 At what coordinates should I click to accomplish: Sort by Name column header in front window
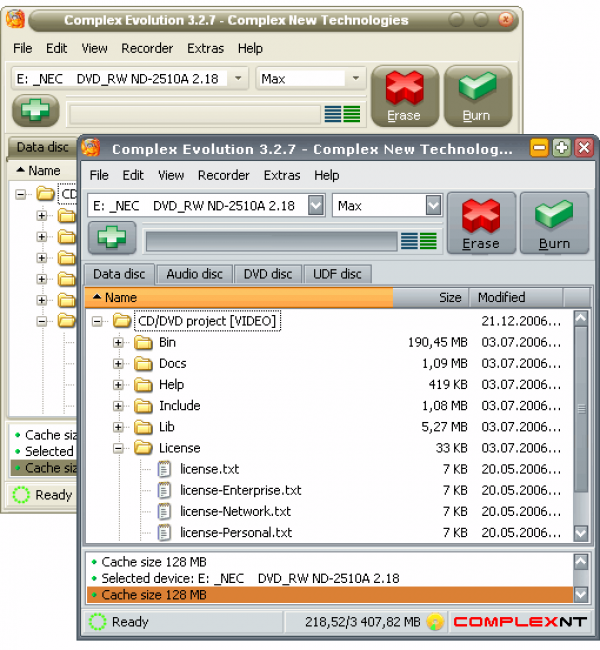click(x=239, y=298)
